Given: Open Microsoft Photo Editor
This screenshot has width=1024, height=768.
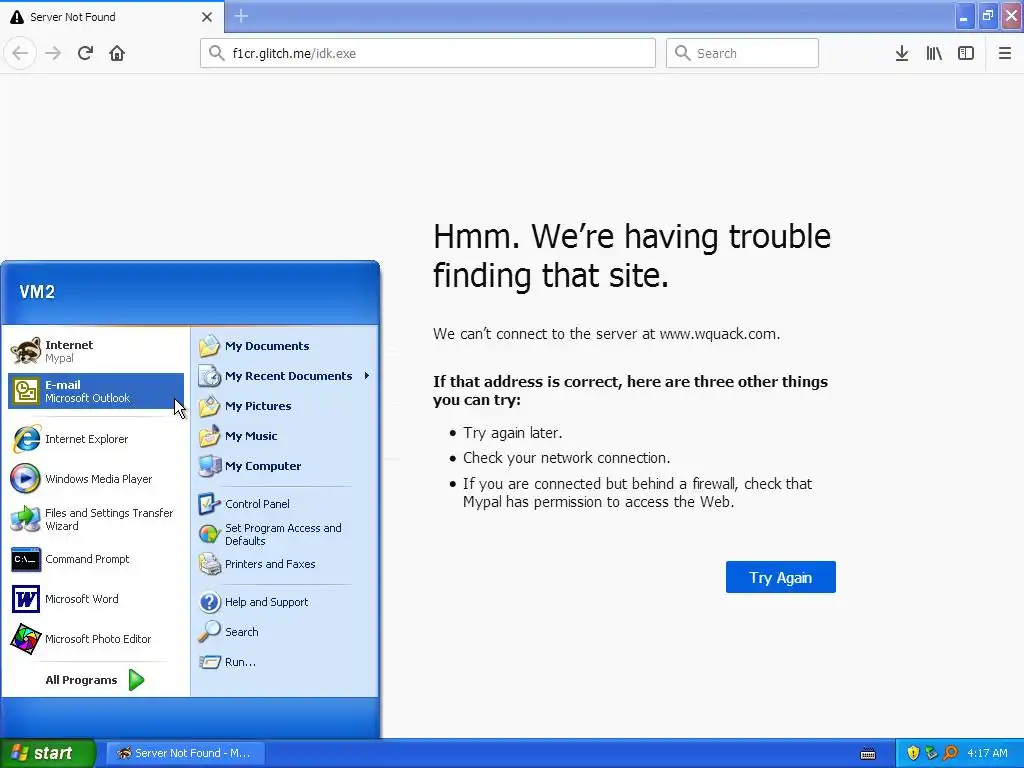Looking at the screenshot, I should coord(96,639).
